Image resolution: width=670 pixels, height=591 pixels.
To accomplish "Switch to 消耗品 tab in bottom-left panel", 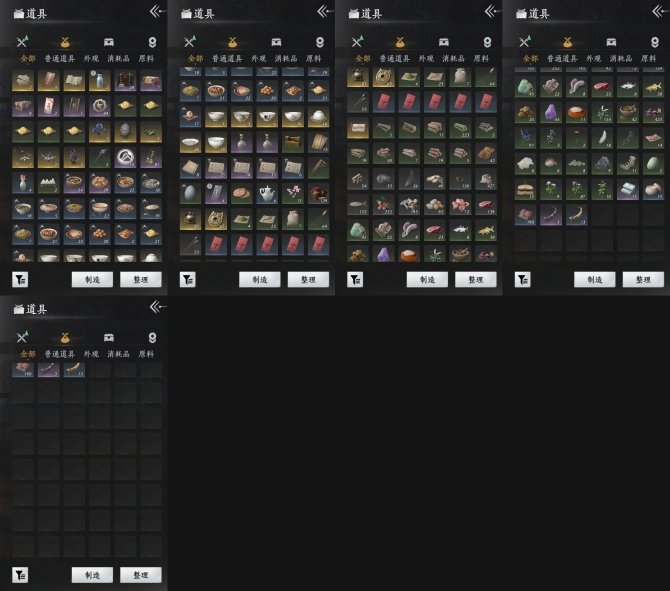I will click(x=118, y=354).
